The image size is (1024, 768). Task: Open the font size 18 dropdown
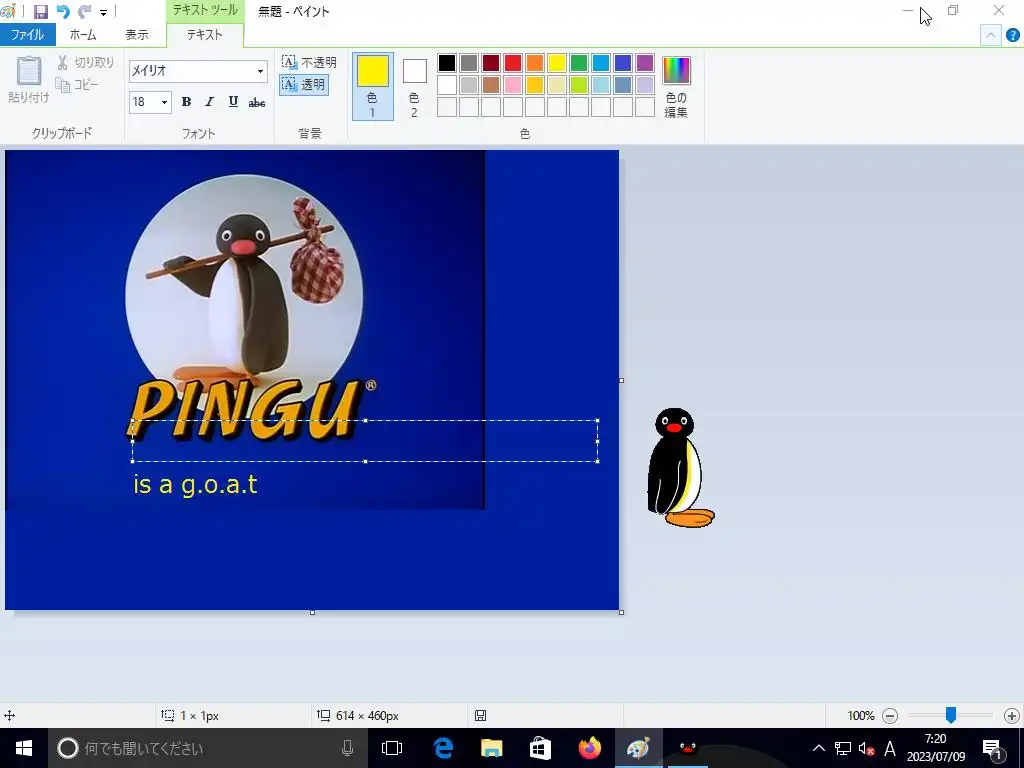click(x=165, y=102)
